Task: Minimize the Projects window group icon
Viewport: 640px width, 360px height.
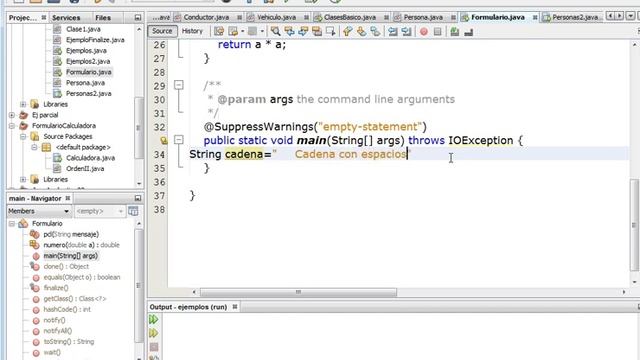Action: (138, 18)
